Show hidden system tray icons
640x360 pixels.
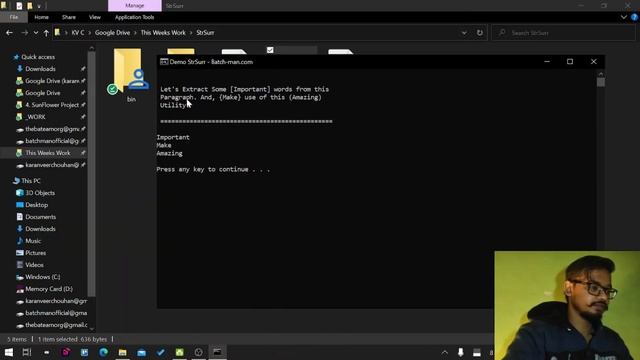[444, 353]
